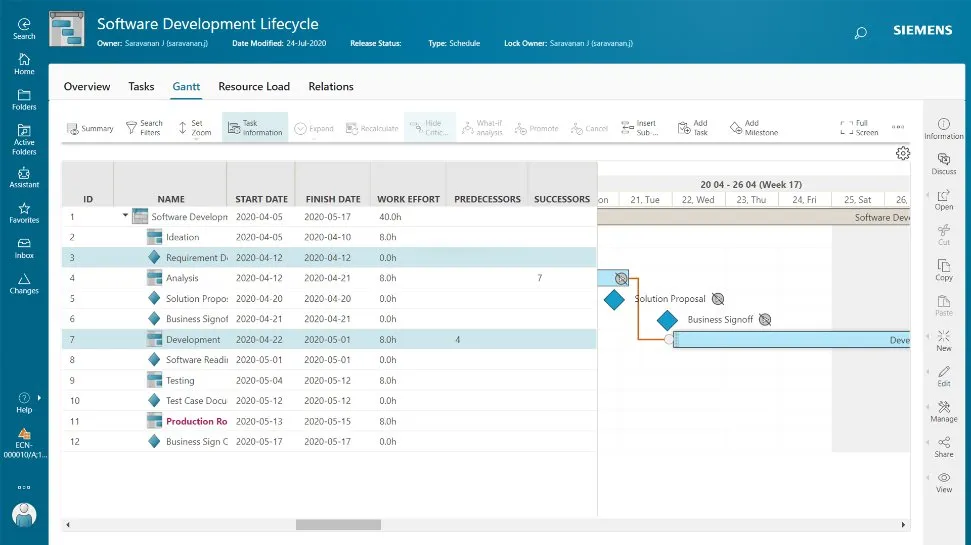Screen dimensions: 971x545
Task: Switch to the Tasks tab
Action: [x=141, y=87]
